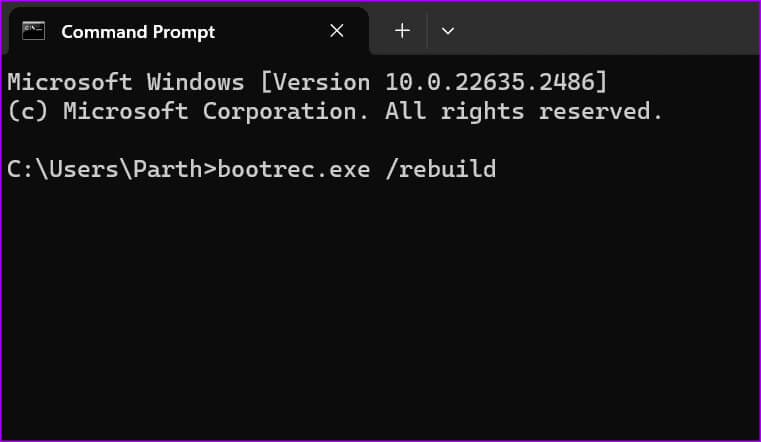Click the Microsoft Corporation copyright line

click(x=335, y=112)
